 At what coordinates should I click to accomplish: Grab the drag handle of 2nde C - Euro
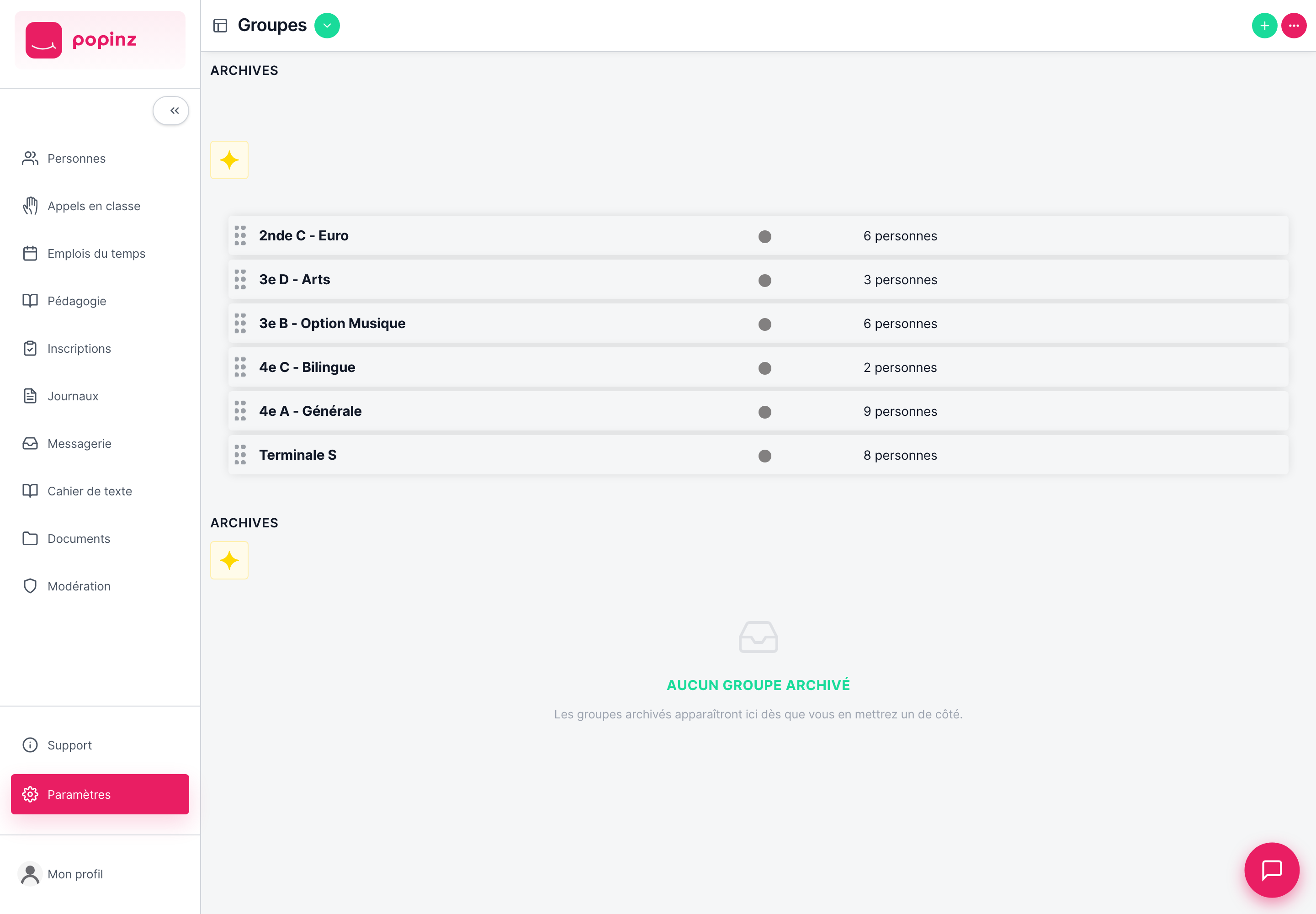pyautogui.click(x=240, y=235)
